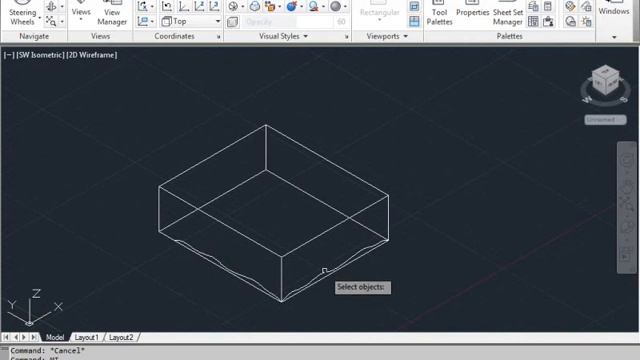Click the Navigate panel title
Image resolution: width=640 pixels, height=360 pixels.
click(34, 36)
